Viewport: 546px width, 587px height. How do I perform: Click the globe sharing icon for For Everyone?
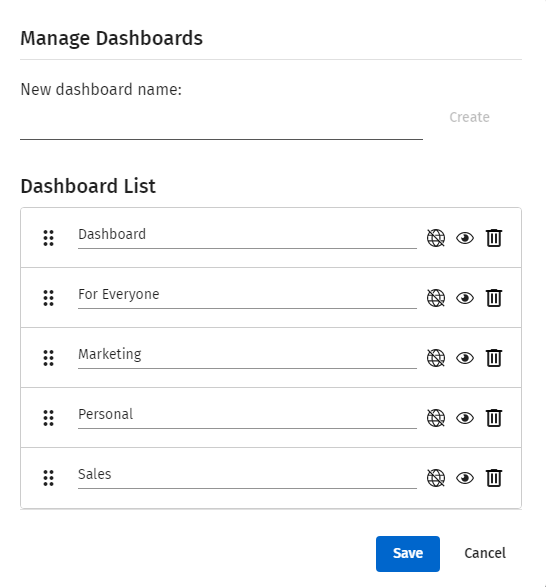(x=436, y=298)
